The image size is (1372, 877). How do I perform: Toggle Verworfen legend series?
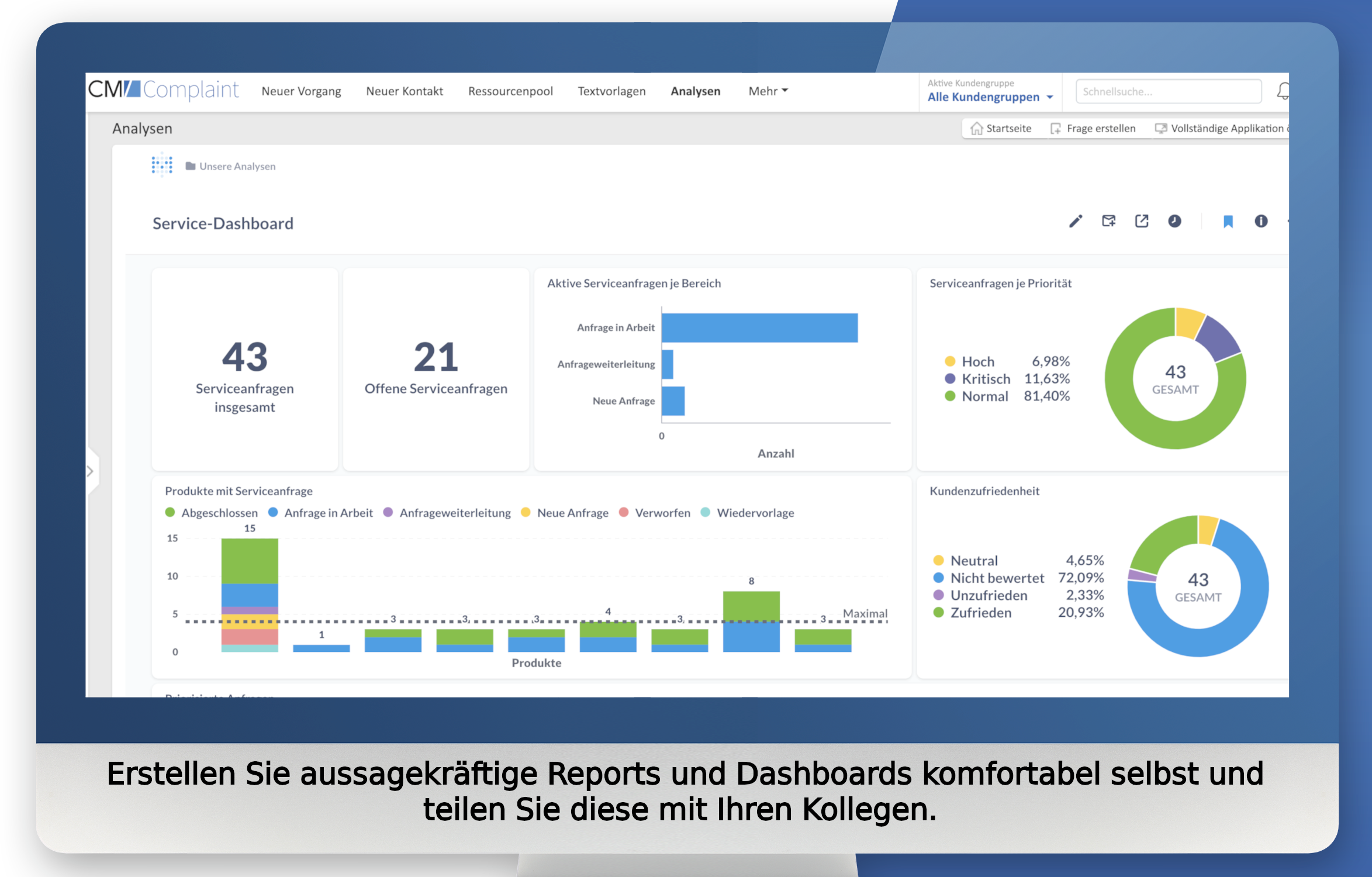click(655, 513)
